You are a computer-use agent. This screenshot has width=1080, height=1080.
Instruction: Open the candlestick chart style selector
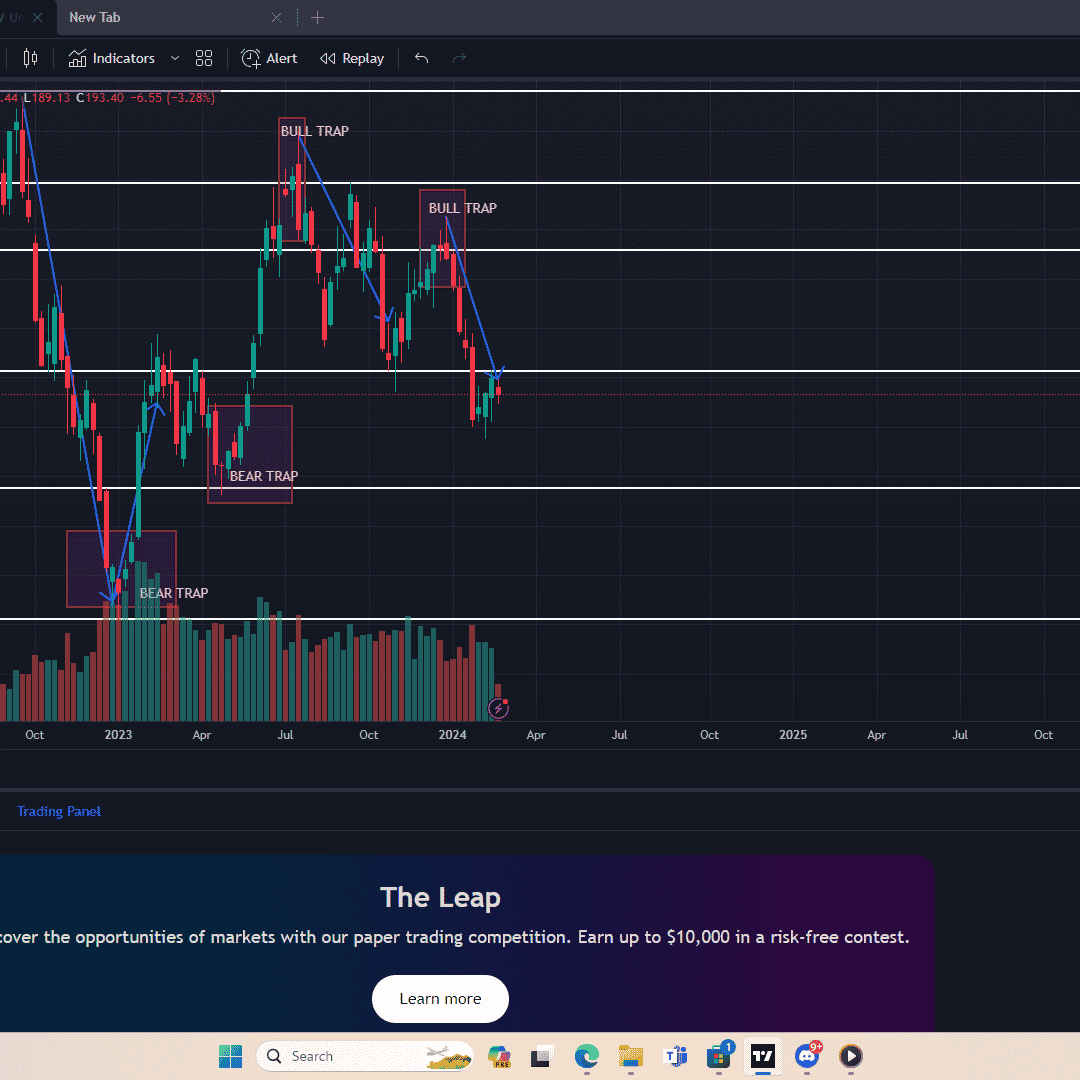pos(30,58)
